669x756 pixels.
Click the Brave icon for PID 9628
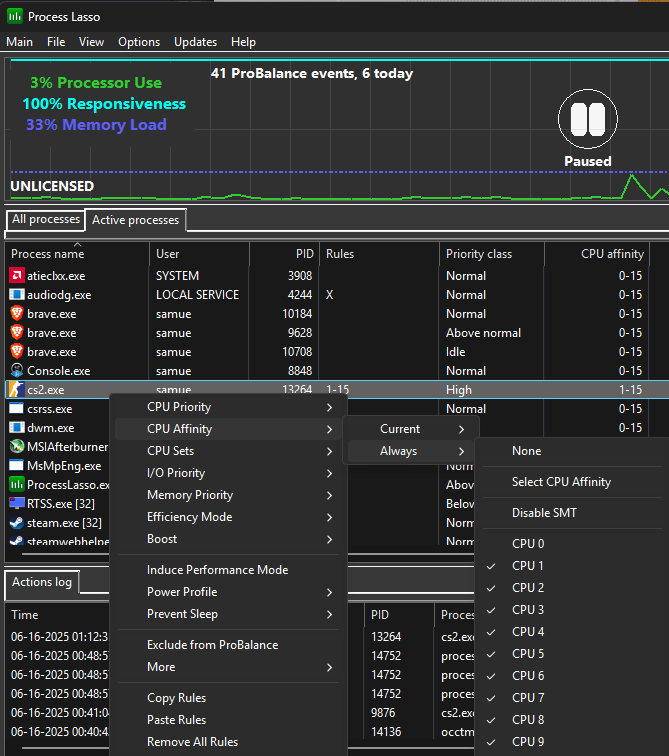point(16,332)
